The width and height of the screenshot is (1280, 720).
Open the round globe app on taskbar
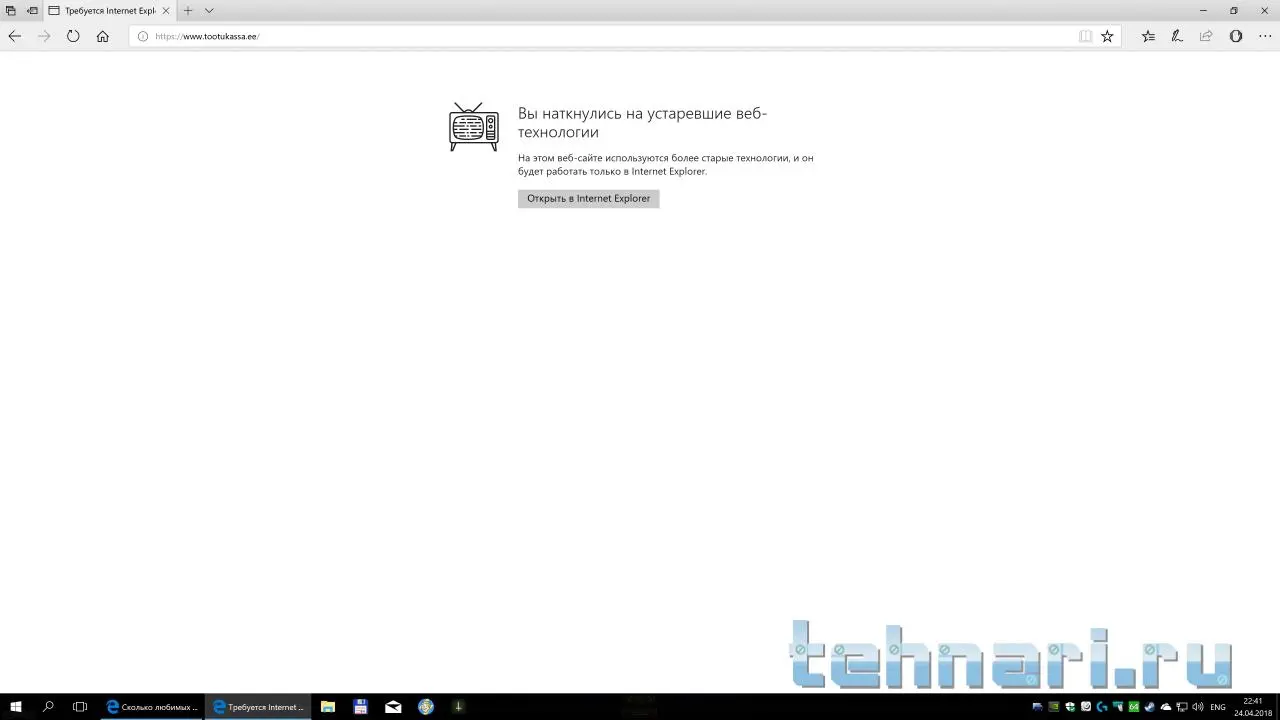tap(426, 707)
